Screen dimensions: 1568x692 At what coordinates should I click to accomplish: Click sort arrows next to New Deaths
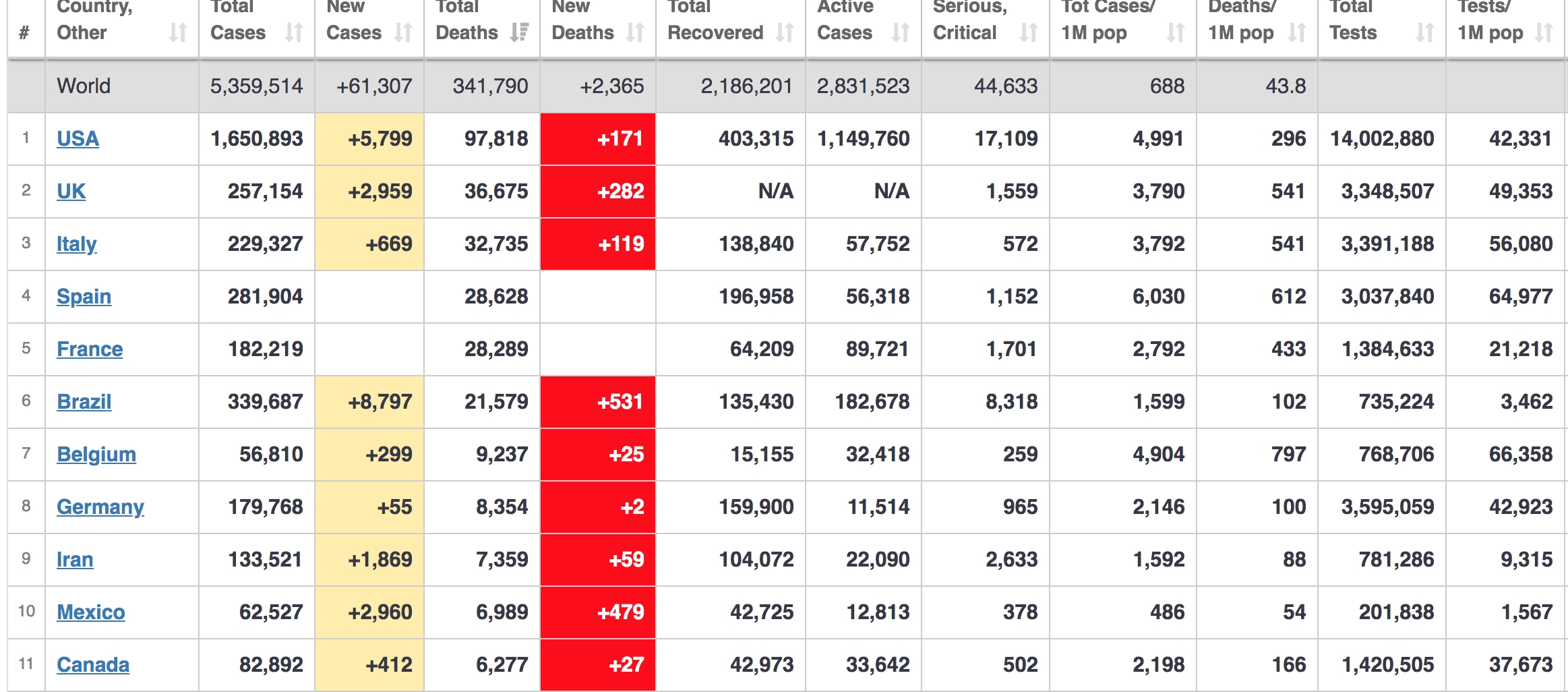click(635, 32)
